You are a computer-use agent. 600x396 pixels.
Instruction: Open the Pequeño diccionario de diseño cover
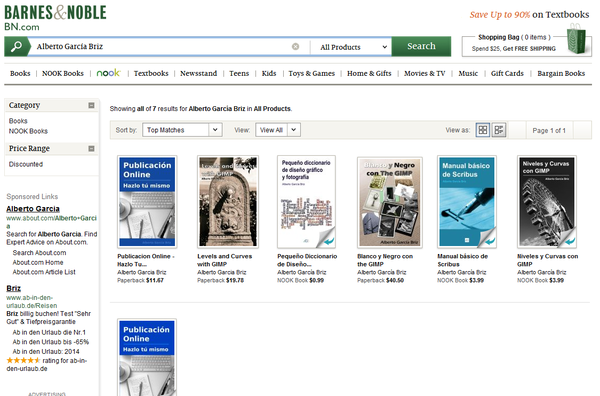point(307,202)
